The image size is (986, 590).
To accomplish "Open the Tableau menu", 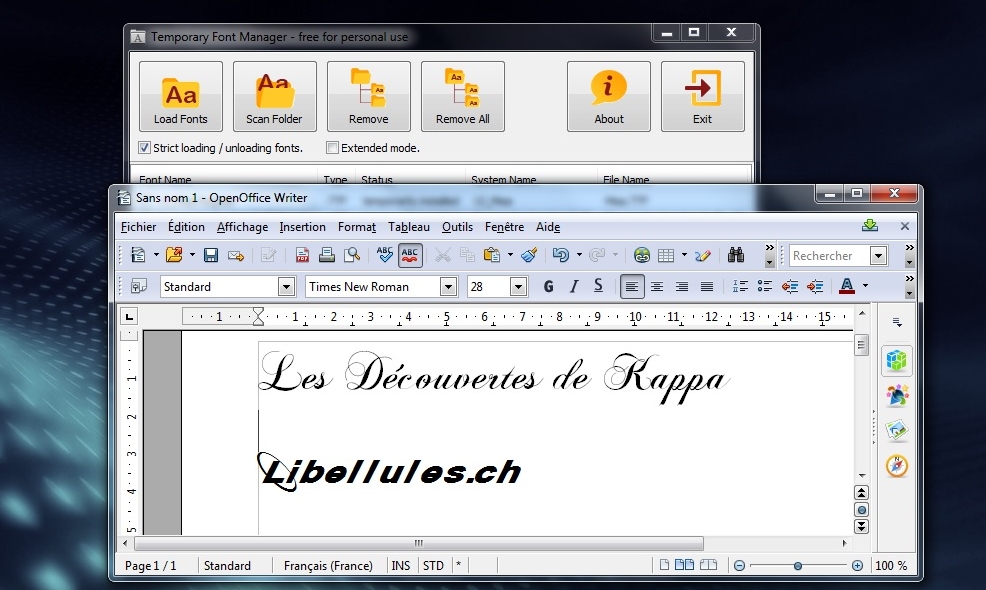I will pos(409,227).
